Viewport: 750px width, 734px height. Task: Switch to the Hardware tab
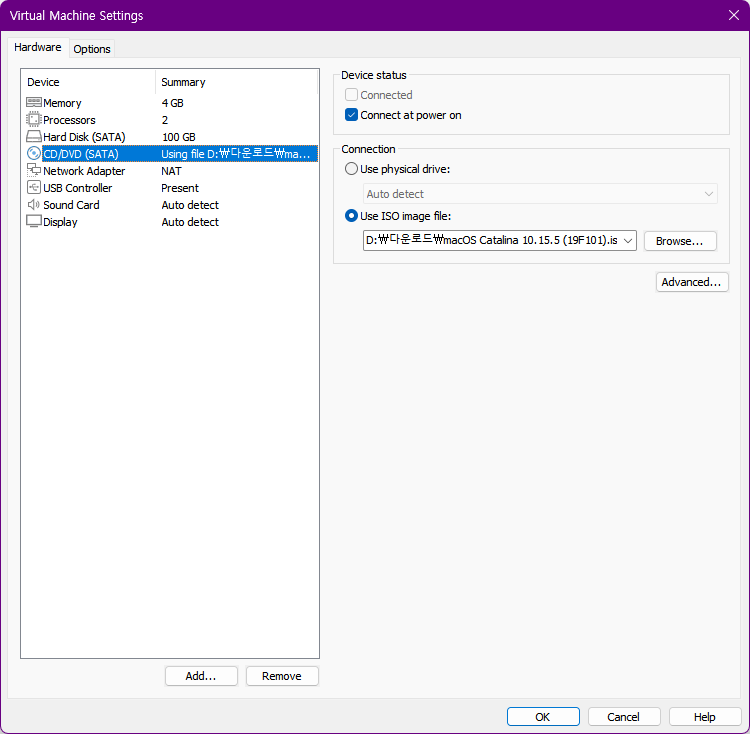pos(38,47)
